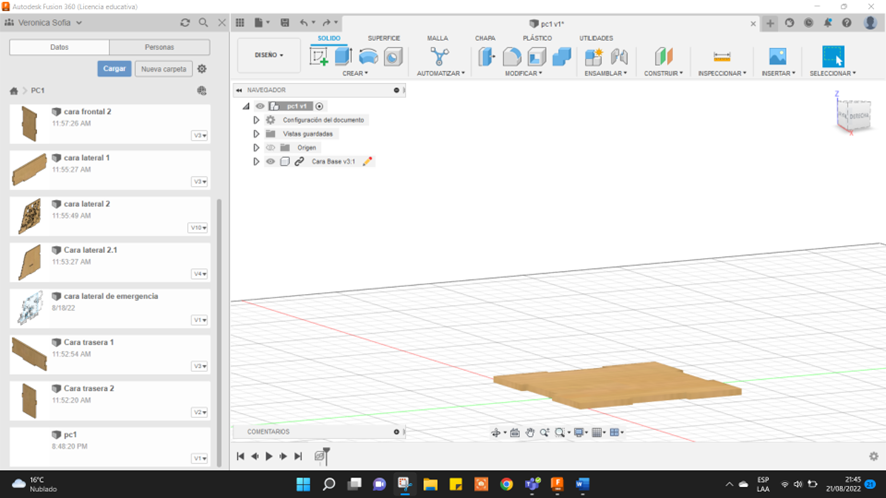
Task: Select the Joint tool
Action: pos(619,57)
